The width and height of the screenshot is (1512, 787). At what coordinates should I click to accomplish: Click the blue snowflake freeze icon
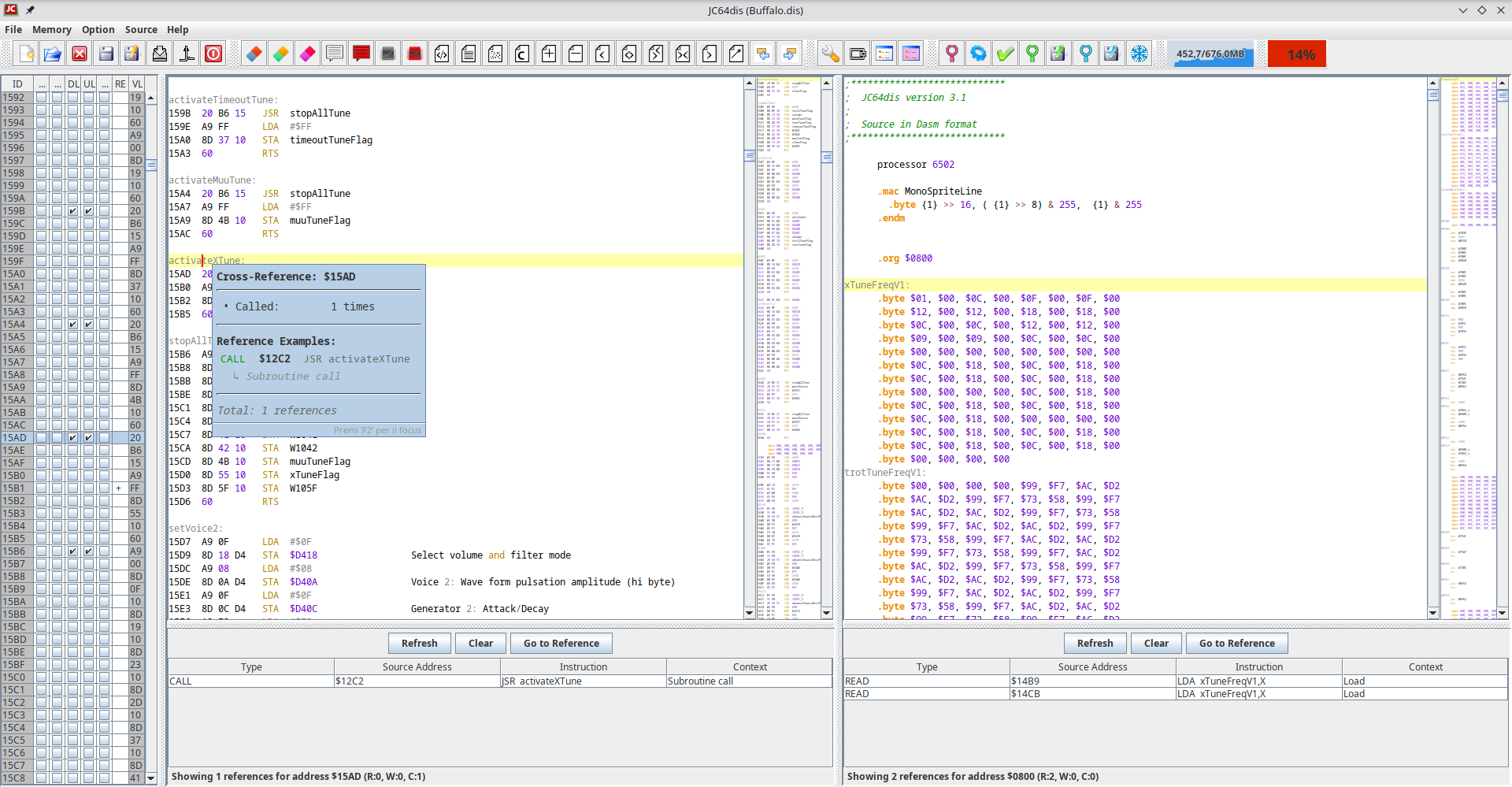1139,54
